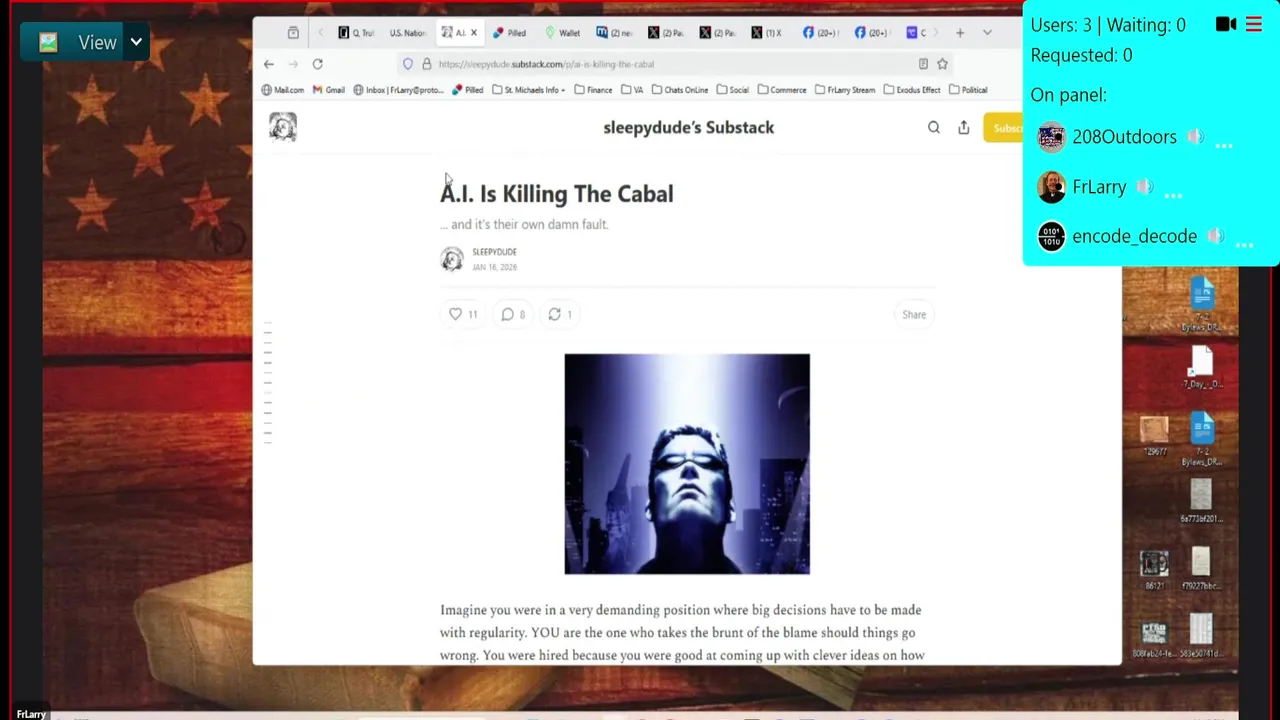This screenshot has width=1280, height=720.
Task: Expand St. Michaels Info bookmark folder
Action: (529, 90)
